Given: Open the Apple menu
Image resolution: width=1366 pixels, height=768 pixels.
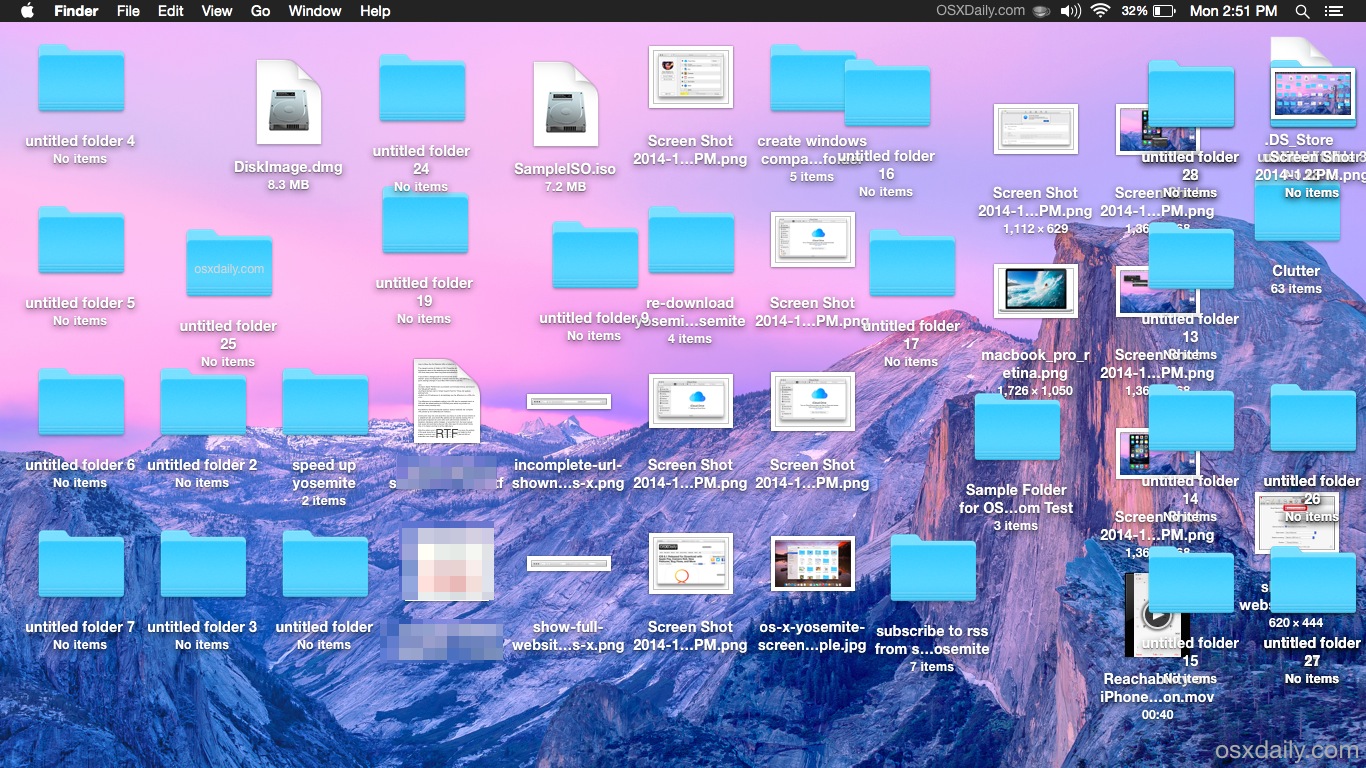Looking at the screenshot, I should pyautogui.click(x=27, y=11).
